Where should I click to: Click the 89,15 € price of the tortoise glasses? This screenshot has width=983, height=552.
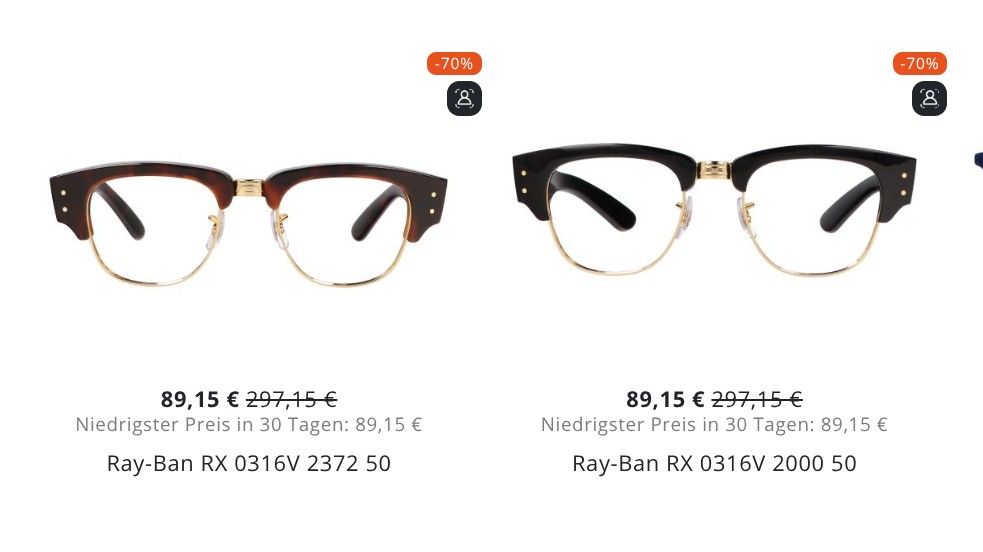(x=199, y=399)
